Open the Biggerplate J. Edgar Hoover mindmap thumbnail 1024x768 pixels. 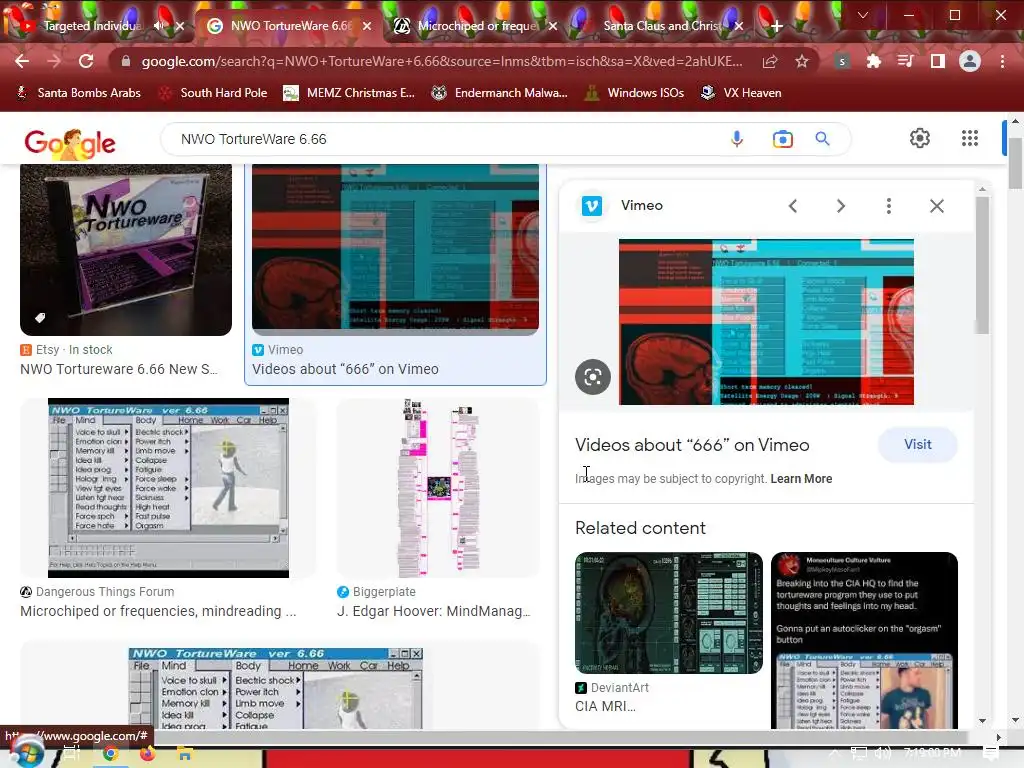pyautogui.click(x=438, y=488)
